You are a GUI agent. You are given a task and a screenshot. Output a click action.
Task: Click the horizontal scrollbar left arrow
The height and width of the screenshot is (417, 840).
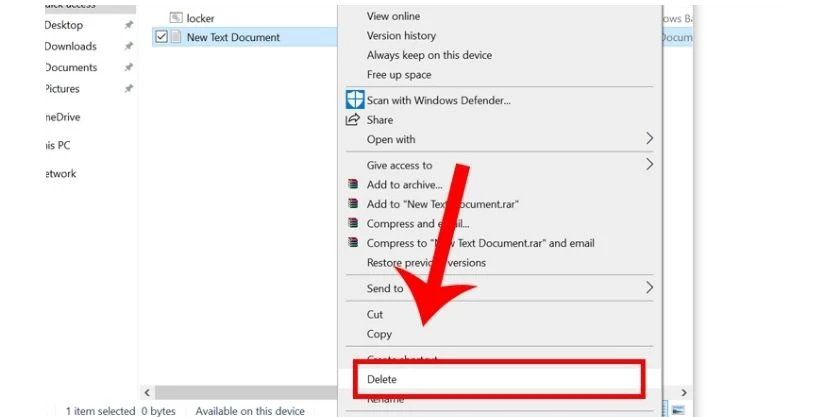click(147, 393)
